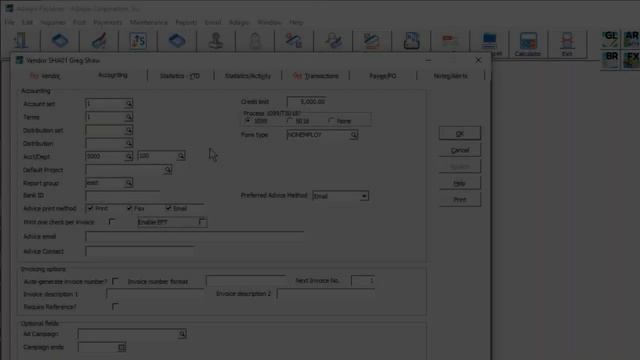Click the Print button in vendor dialog
Viewport: 640px width, 360px height.
(x=460, y=200)
